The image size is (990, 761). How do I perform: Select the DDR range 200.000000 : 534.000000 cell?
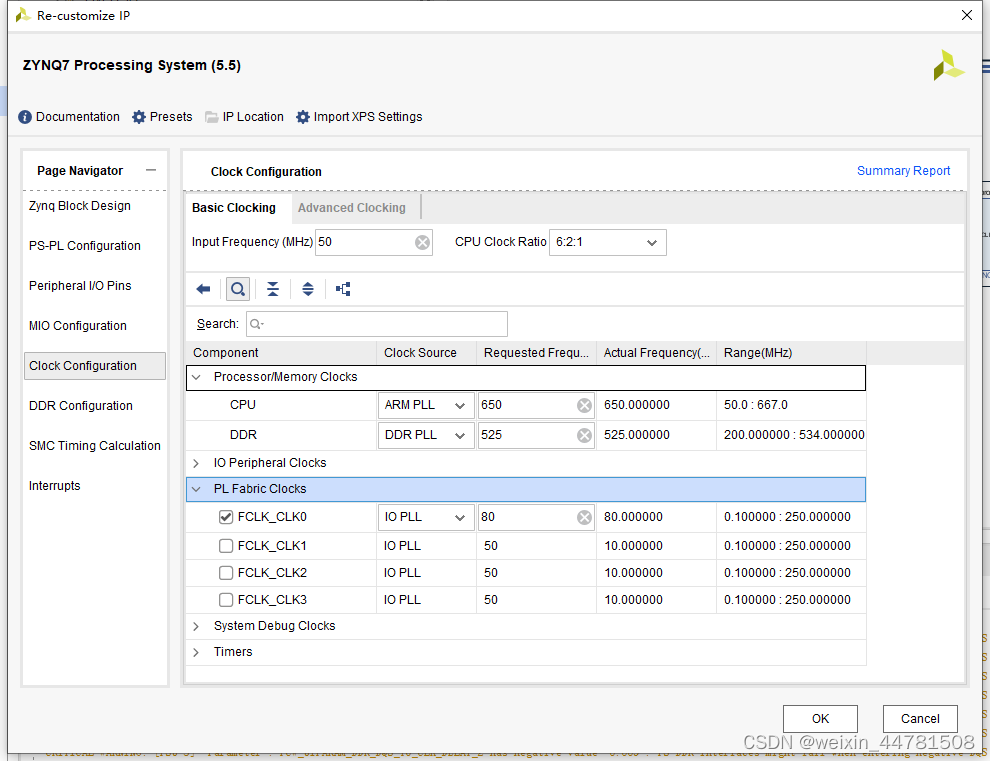pos(791,435)
